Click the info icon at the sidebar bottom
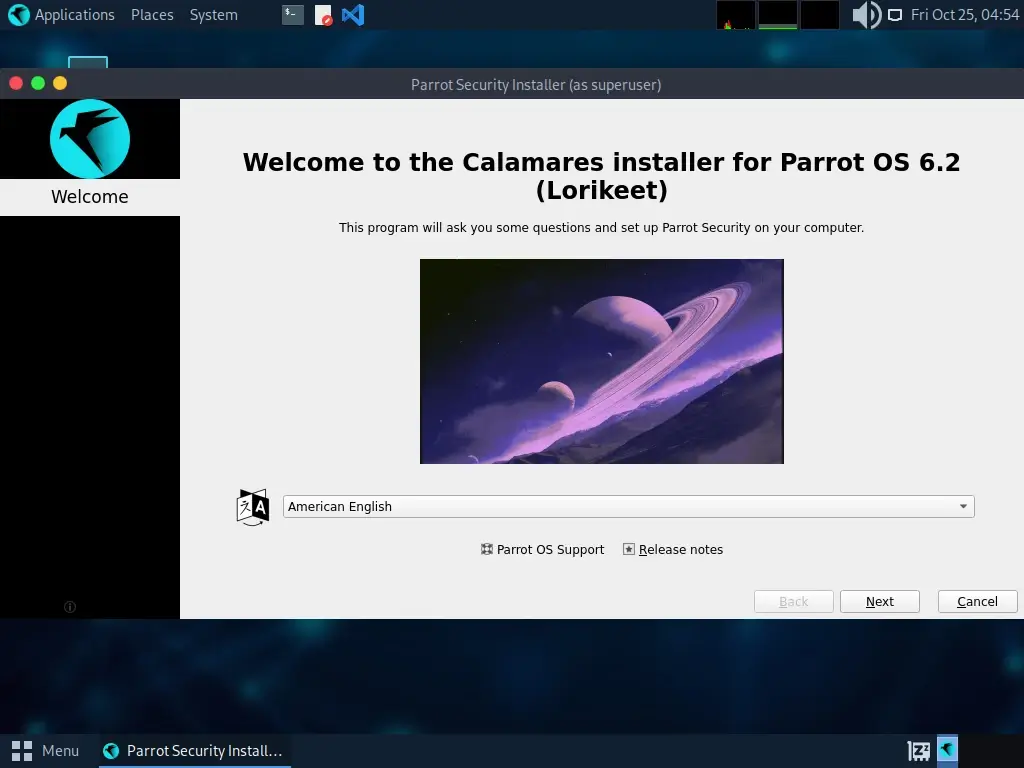This screenshot has width=1024, height=768. pos(69,606)
